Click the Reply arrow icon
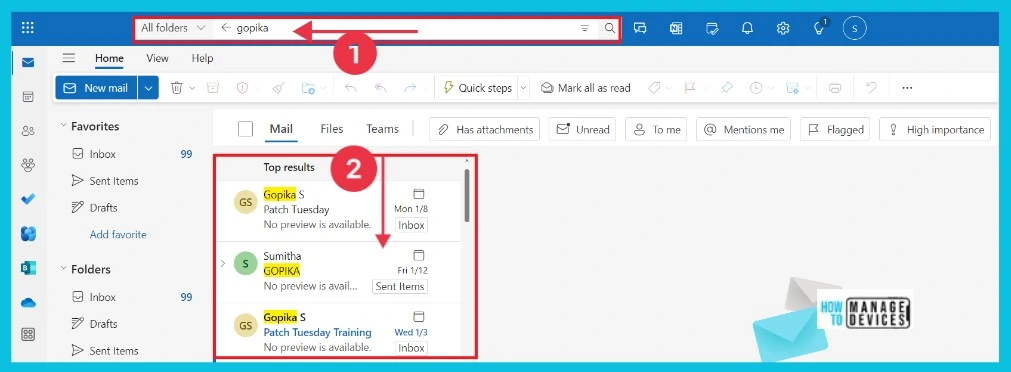The width and height of the screenshot is (1011, 372). pyautogui.click(x=350, y=88)
